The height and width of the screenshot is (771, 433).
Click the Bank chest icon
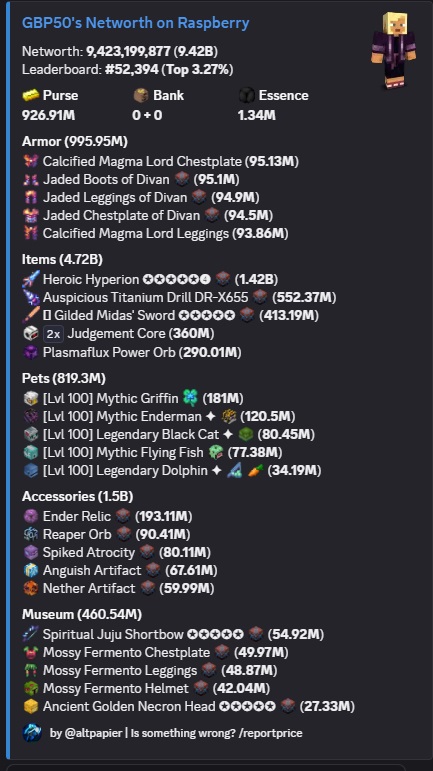(x=141, y=95)
